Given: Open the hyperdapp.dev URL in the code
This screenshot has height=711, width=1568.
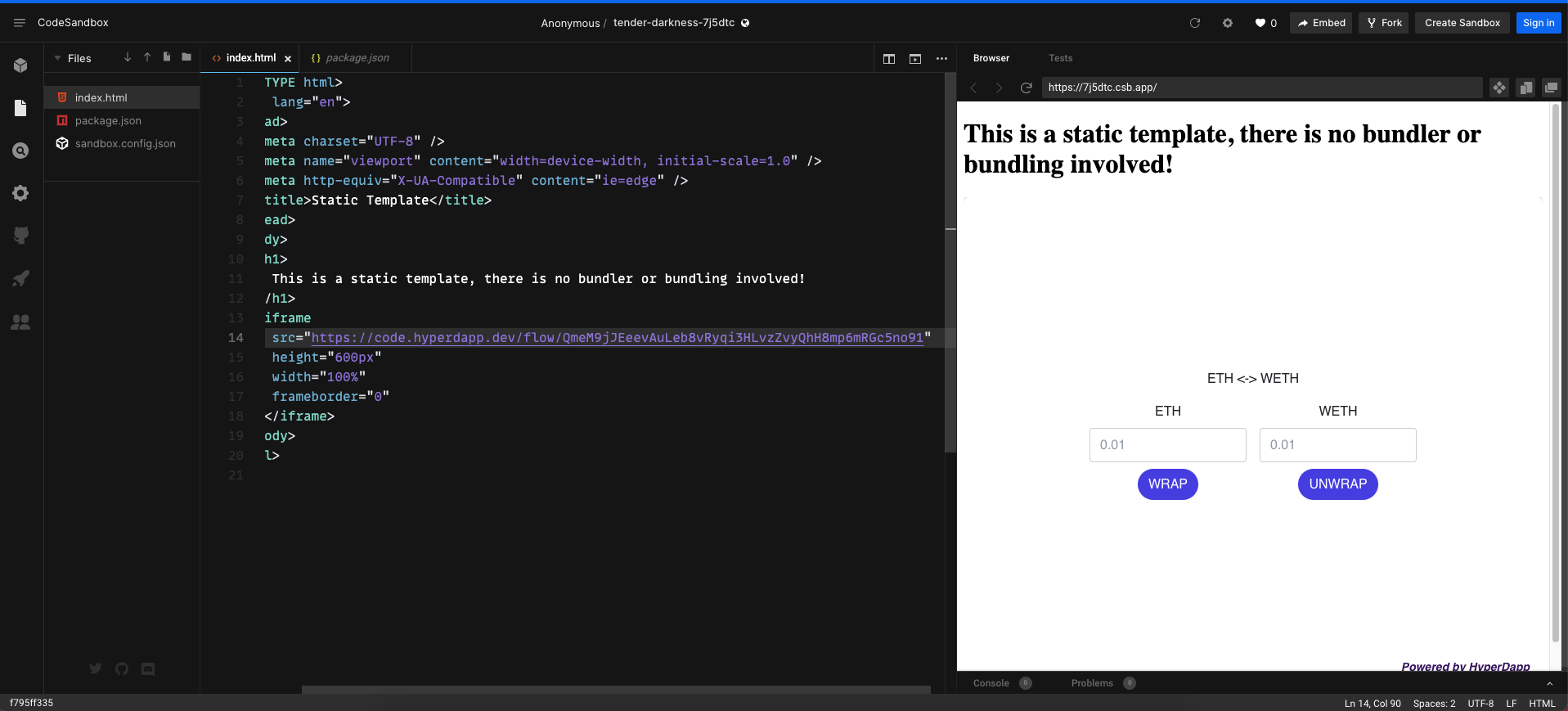Looking at the screenshot, I should click(617, 338).
